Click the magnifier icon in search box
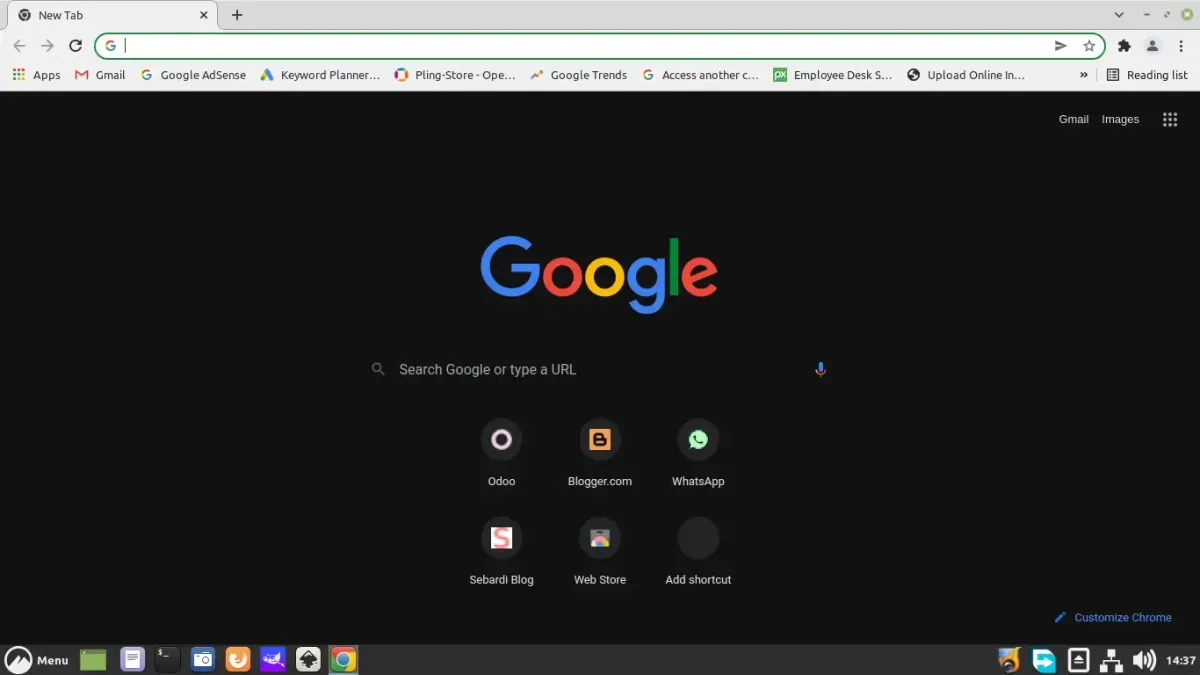Screen dimensions: 1200x675 378,369
